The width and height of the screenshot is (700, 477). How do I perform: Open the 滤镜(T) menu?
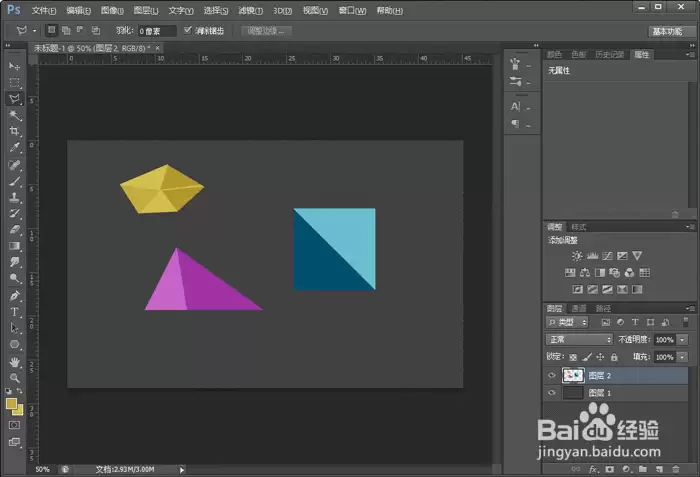(x=250, y=10)
